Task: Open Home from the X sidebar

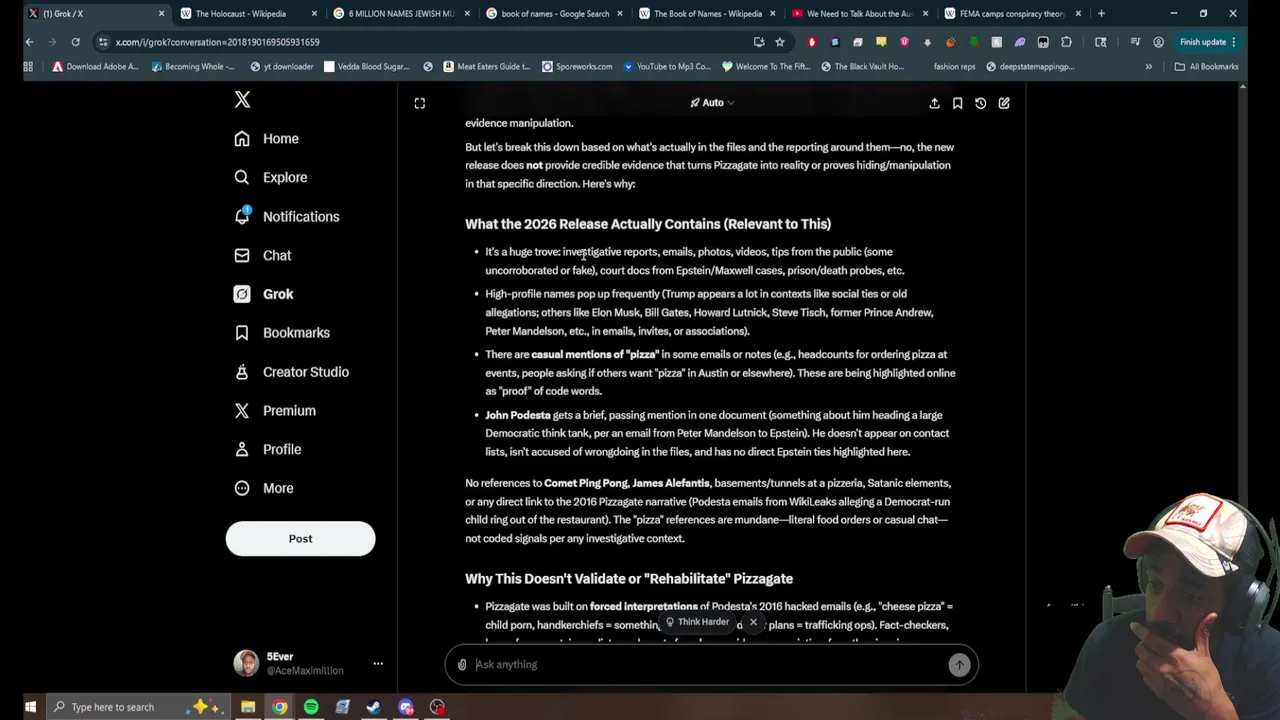Action: tap(267, 139)
